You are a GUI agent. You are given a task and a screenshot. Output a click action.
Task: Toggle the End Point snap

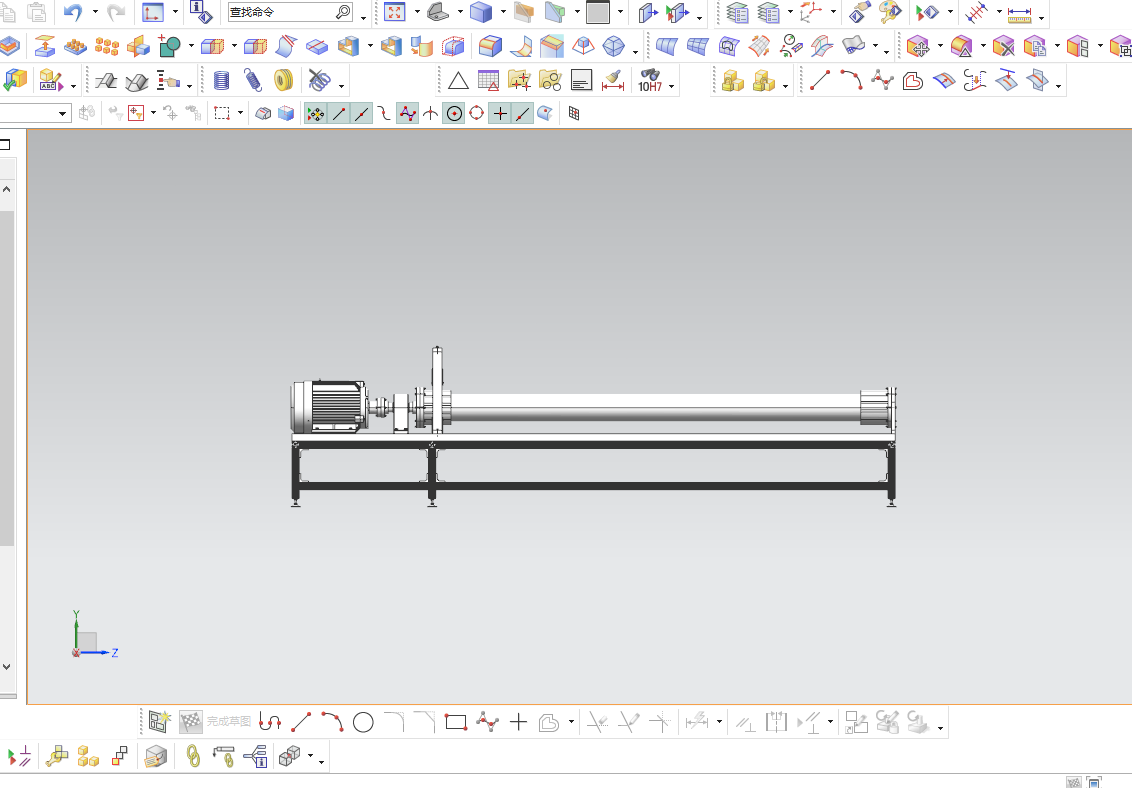point(339,113)
